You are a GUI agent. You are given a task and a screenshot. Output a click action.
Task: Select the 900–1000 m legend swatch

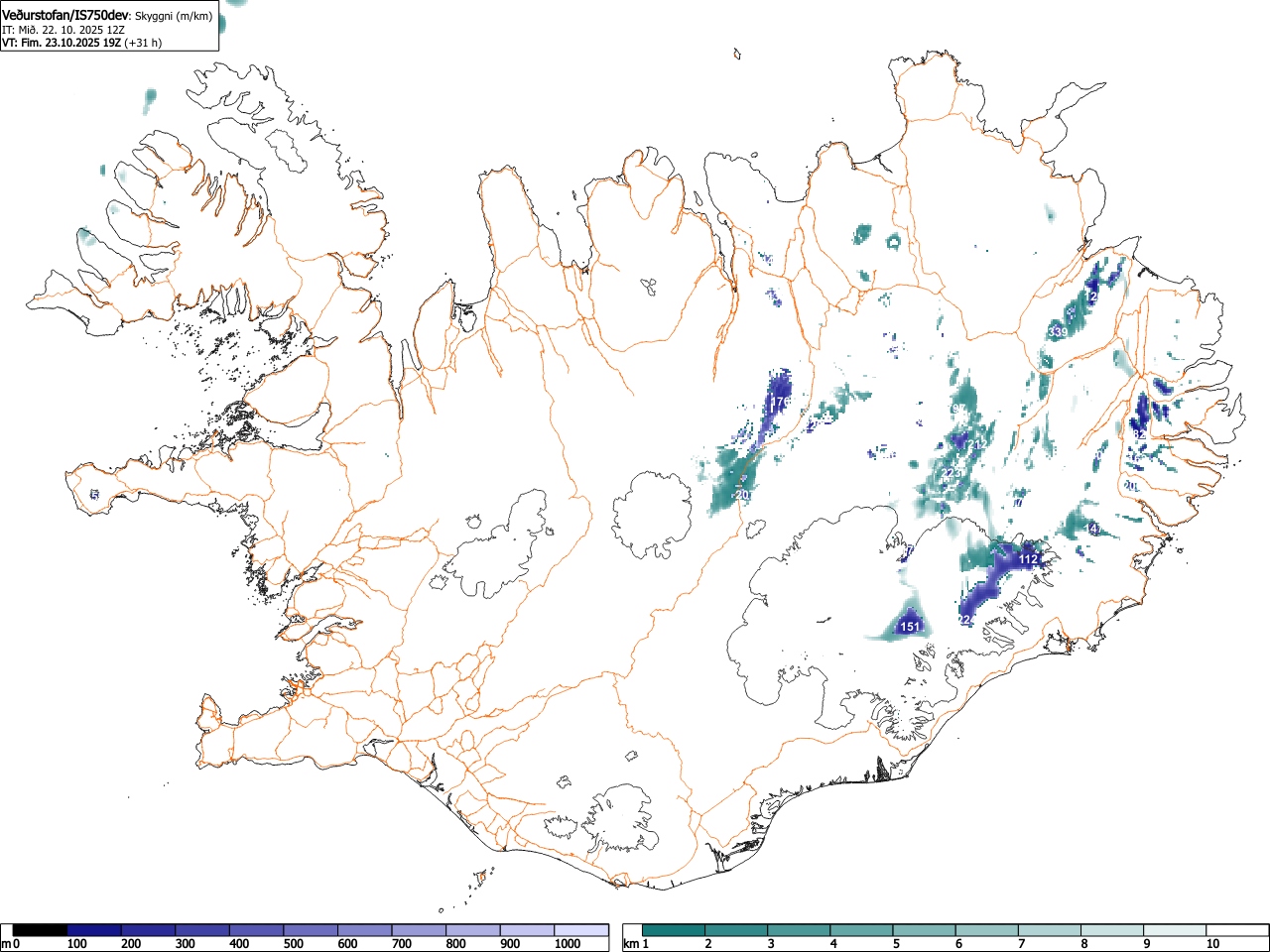coord(527,930)
